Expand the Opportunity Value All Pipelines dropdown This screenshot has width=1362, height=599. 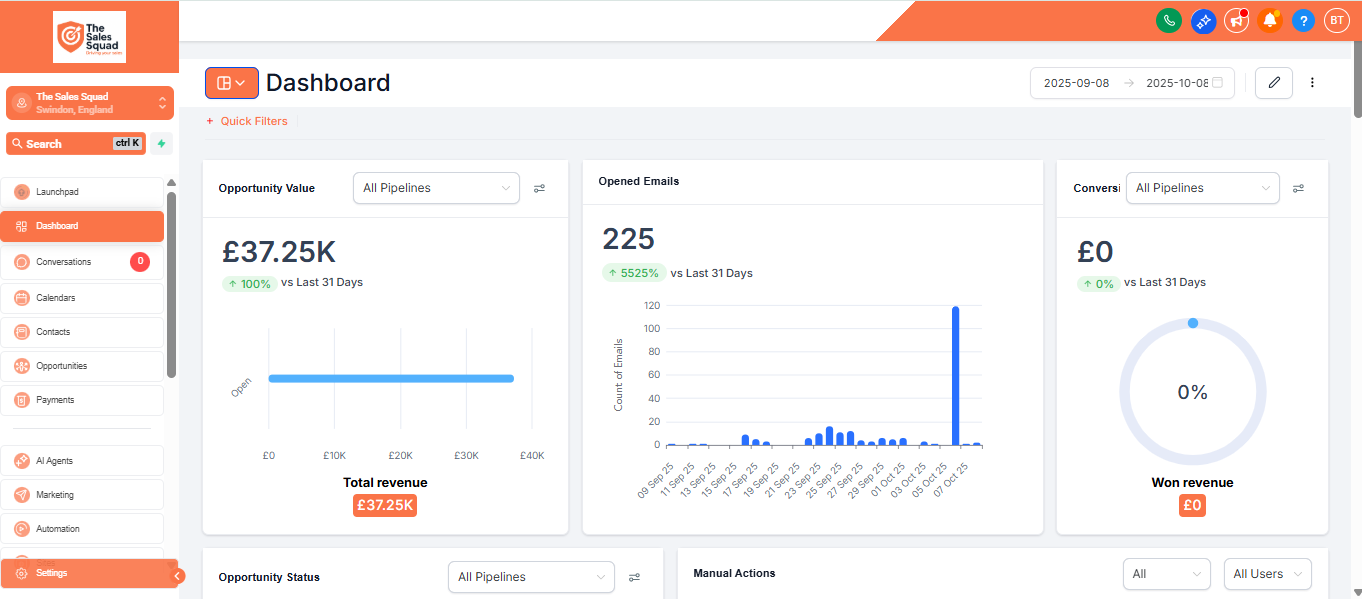pyautogui.click(x=436, y=188)
